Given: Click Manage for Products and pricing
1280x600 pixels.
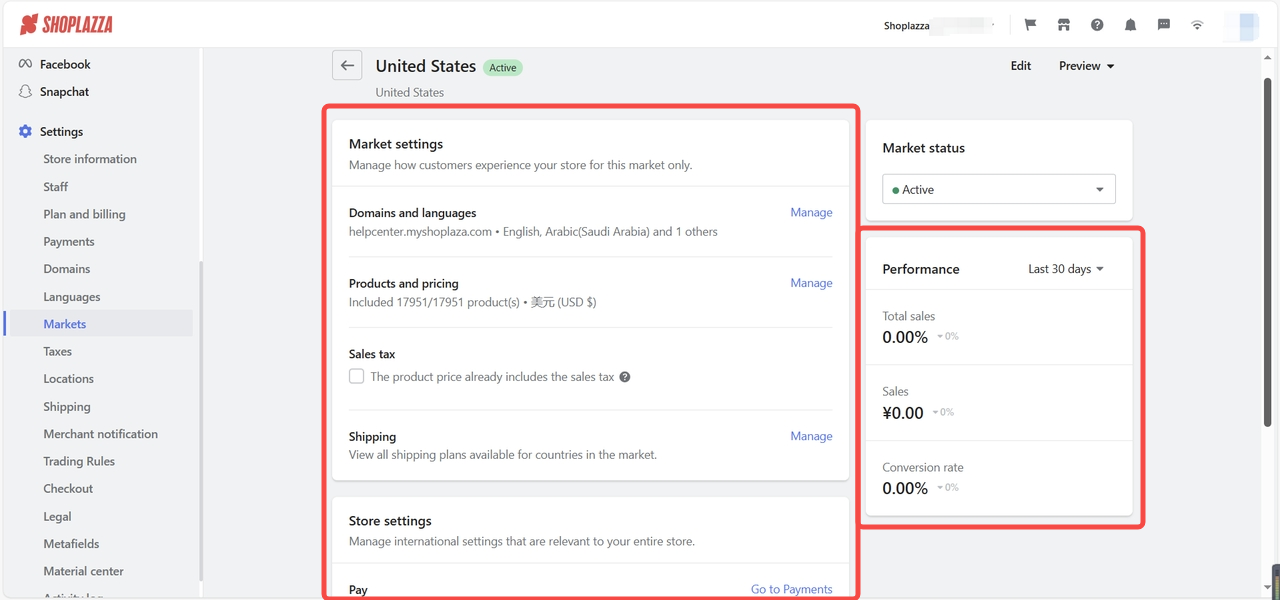Looking at the screenshot, I should pyautogui.click(x=811, y=283).
